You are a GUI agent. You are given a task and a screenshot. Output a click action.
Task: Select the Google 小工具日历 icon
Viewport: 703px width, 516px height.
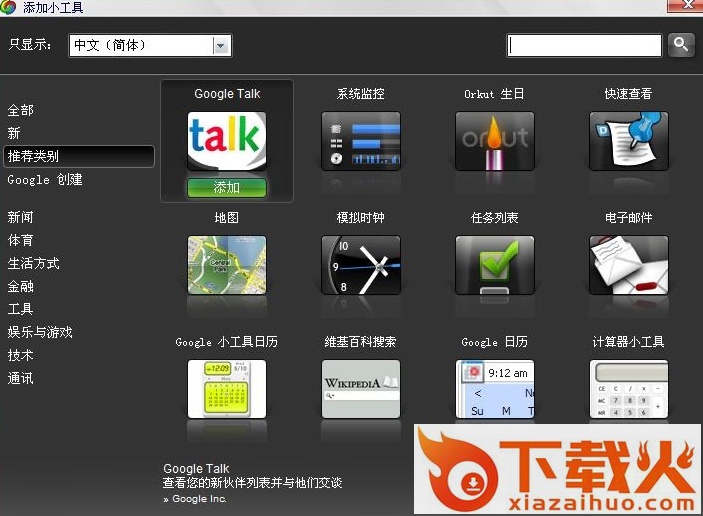pos(227,388)
